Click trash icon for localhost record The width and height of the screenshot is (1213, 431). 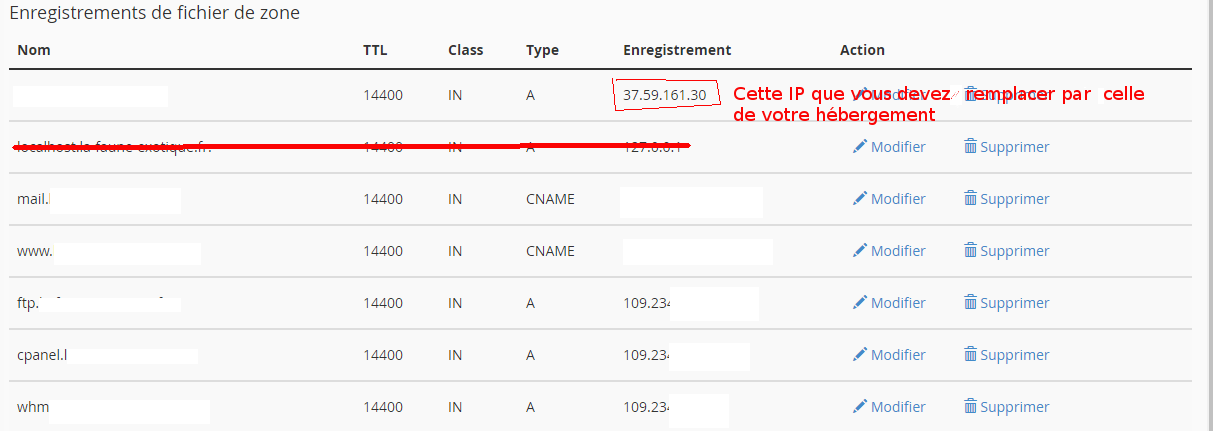point(969,146)
